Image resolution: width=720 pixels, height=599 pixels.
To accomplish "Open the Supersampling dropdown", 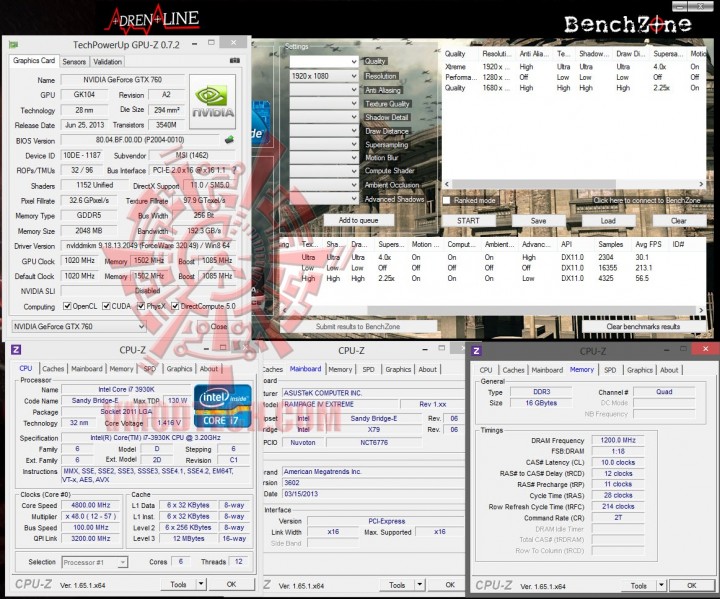I will coord(324,144).
